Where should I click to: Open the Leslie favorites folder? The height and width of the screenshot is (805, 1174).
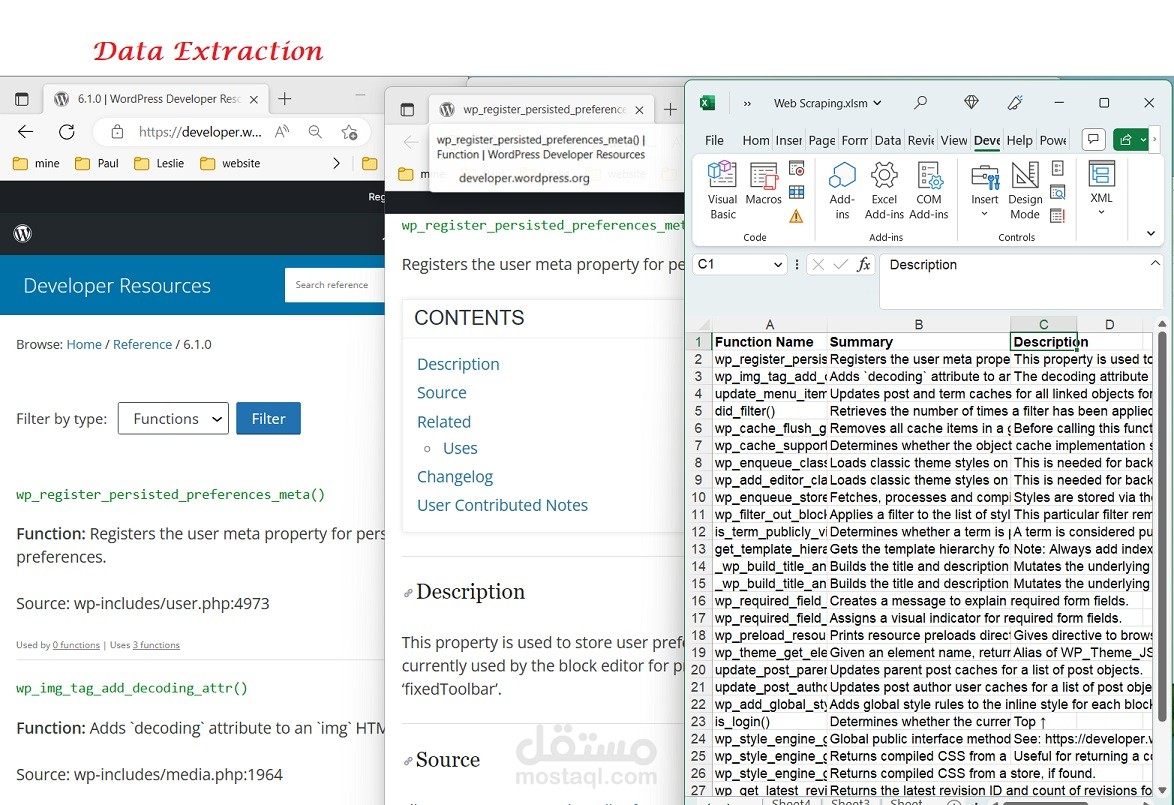click(x=159, y=163)
